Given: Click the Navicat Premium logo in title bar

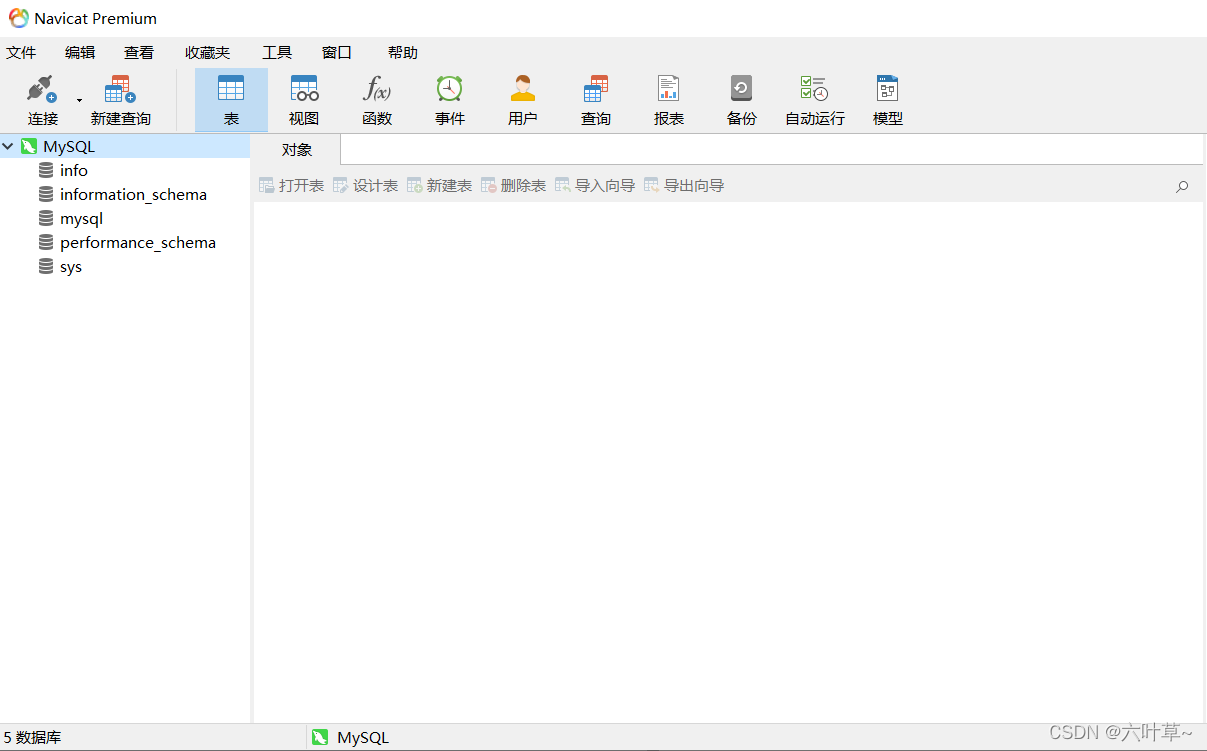Looking at the screenshot, I should click(x=19, y=18).
